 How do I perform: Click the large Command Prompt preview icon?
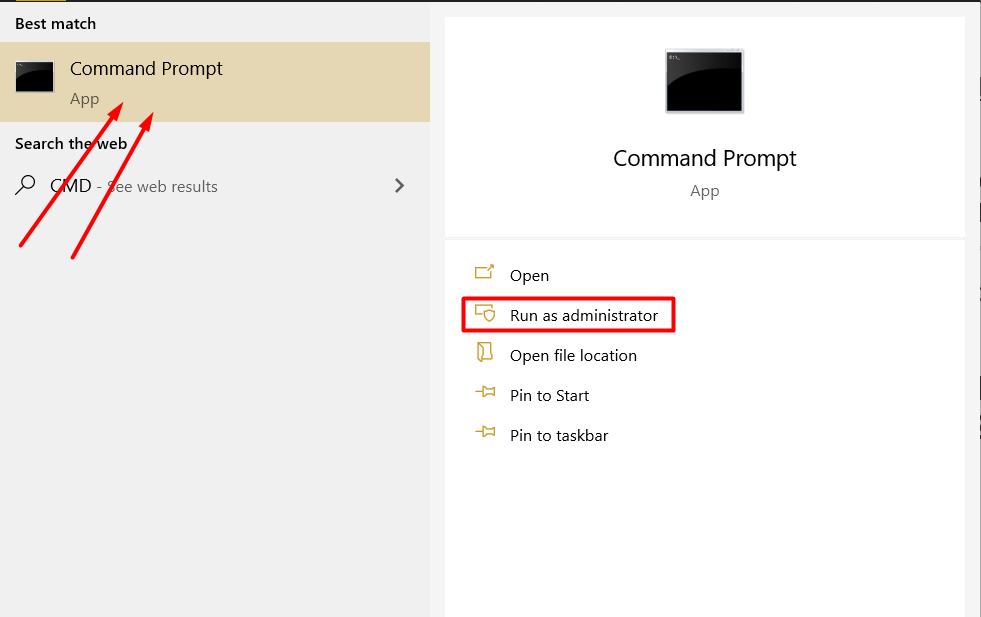704,81
